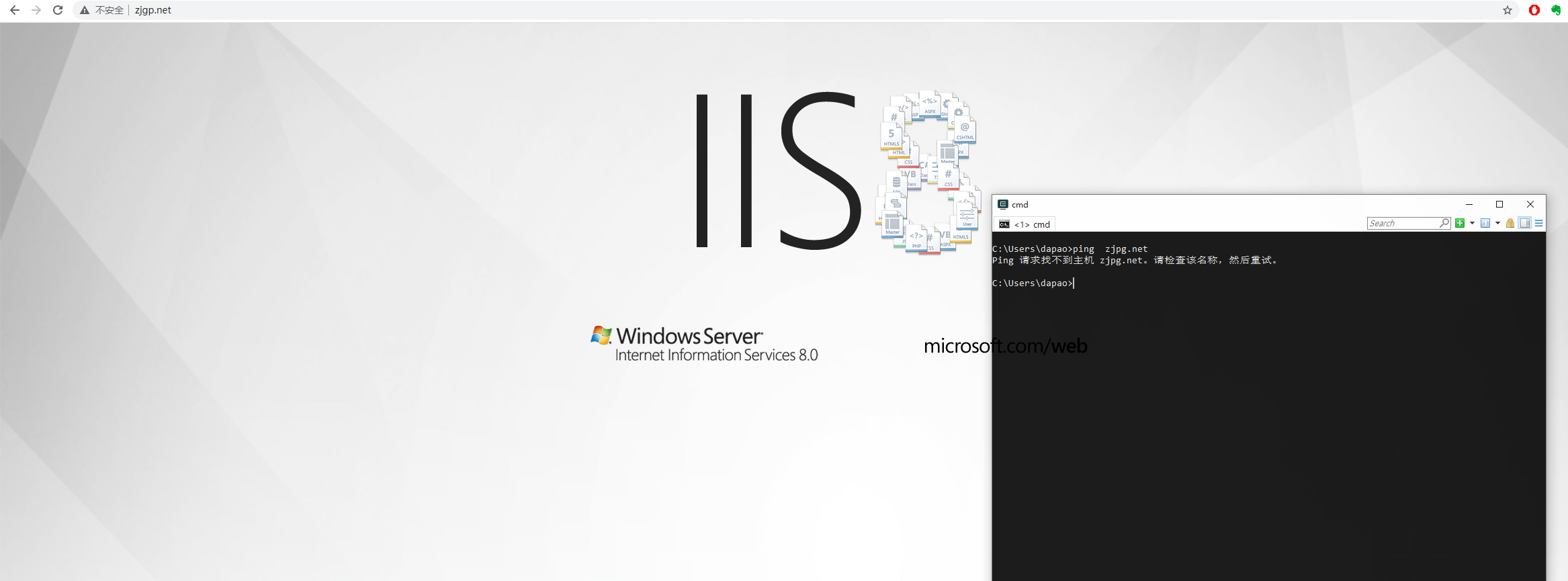This screenshot has height=581, width=1568.
Task: Expand the active console list dropdown arrow
Action: [x=1497, y=223]
